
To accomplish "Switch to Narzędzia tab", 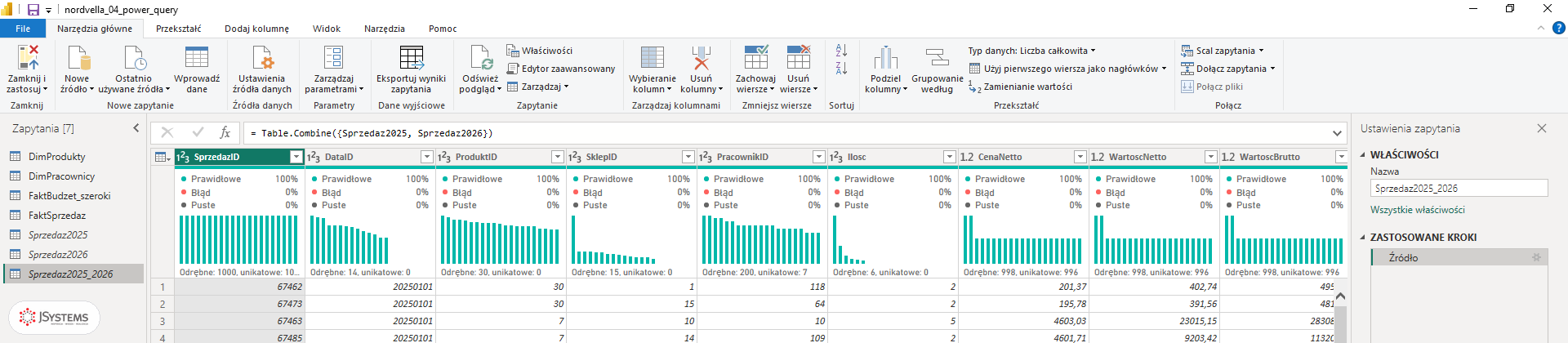I will [x=384, y=29].
